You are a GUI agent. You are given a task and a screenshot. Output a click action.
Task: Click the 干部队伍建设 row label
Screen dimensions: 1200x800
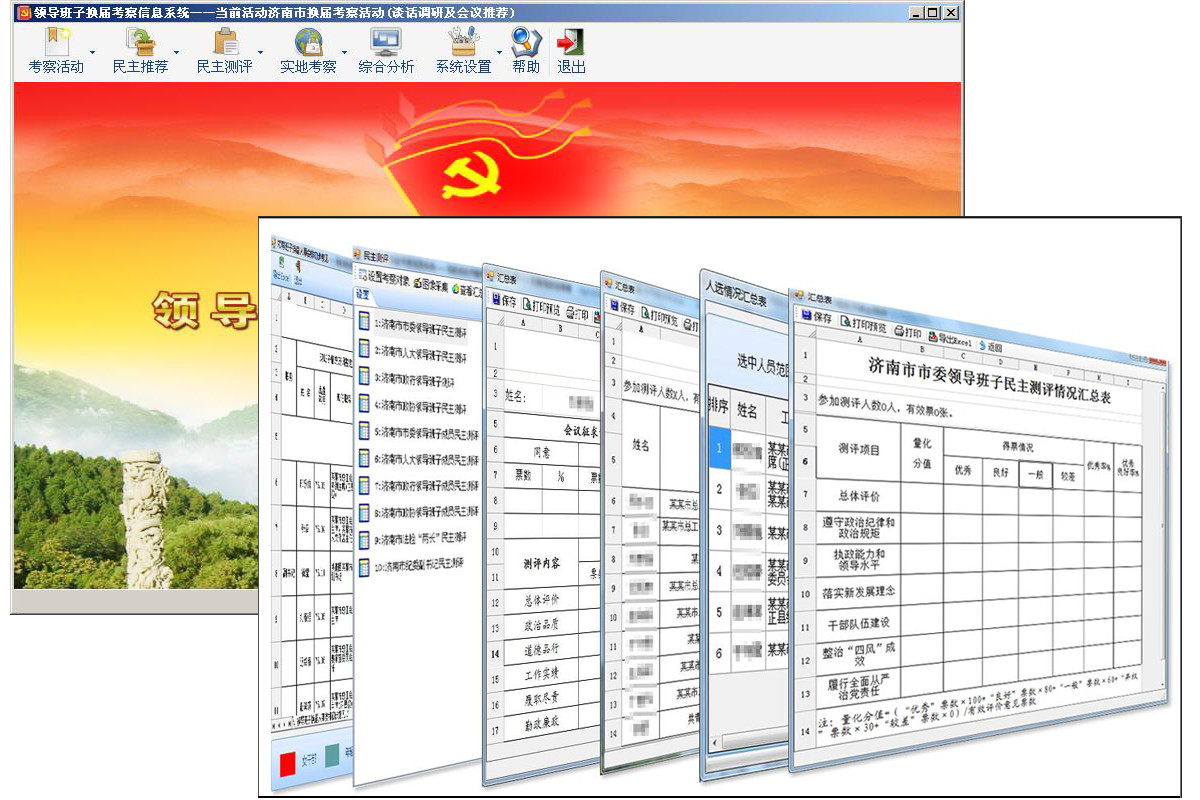[x=858, y=623]
